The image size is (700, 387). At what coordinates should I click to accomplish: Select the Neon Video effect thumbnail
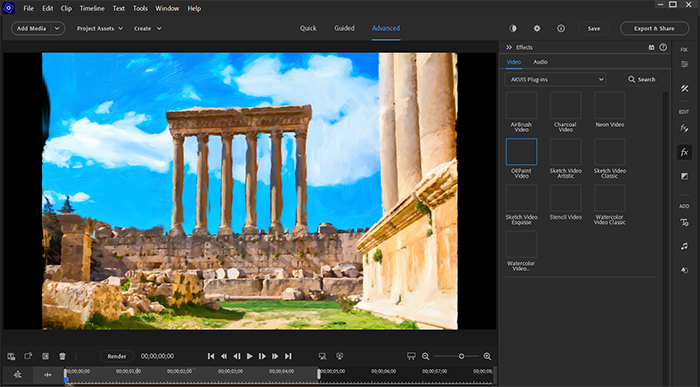610,105
